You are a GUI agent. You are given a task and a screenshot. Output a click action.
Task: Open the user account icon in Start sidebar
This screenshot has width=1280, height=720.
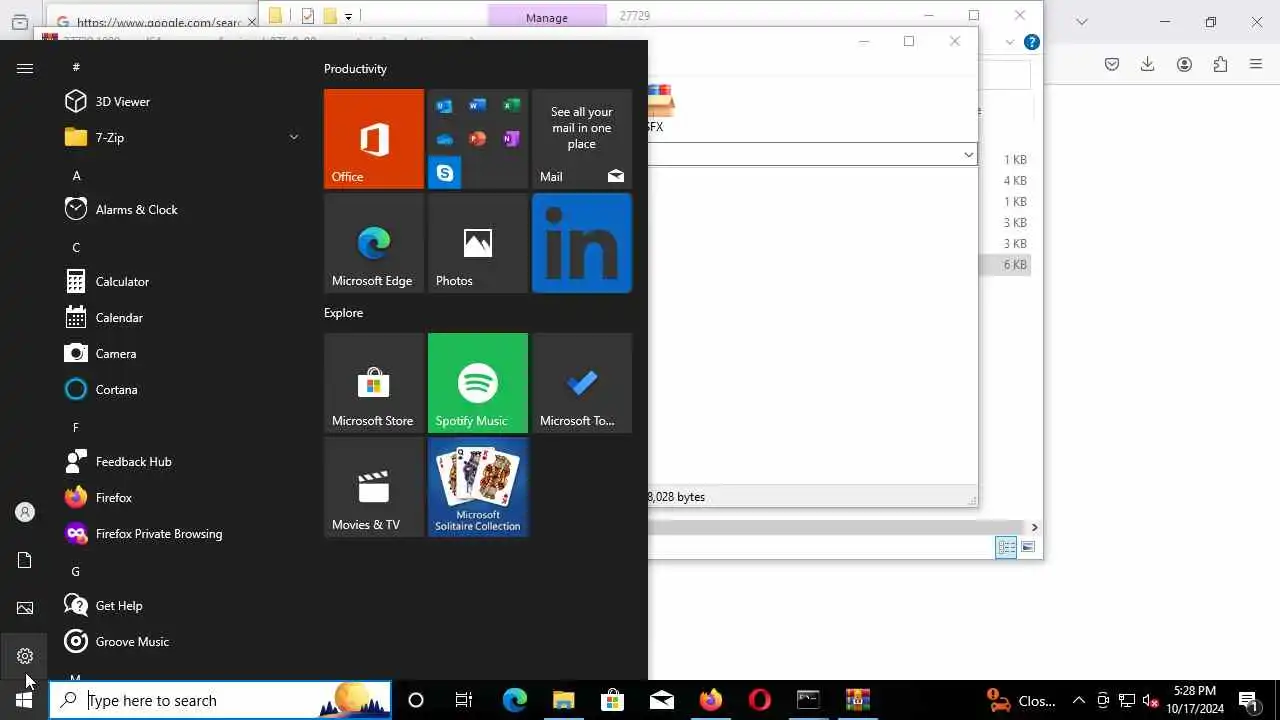click(x=25, y=512)
